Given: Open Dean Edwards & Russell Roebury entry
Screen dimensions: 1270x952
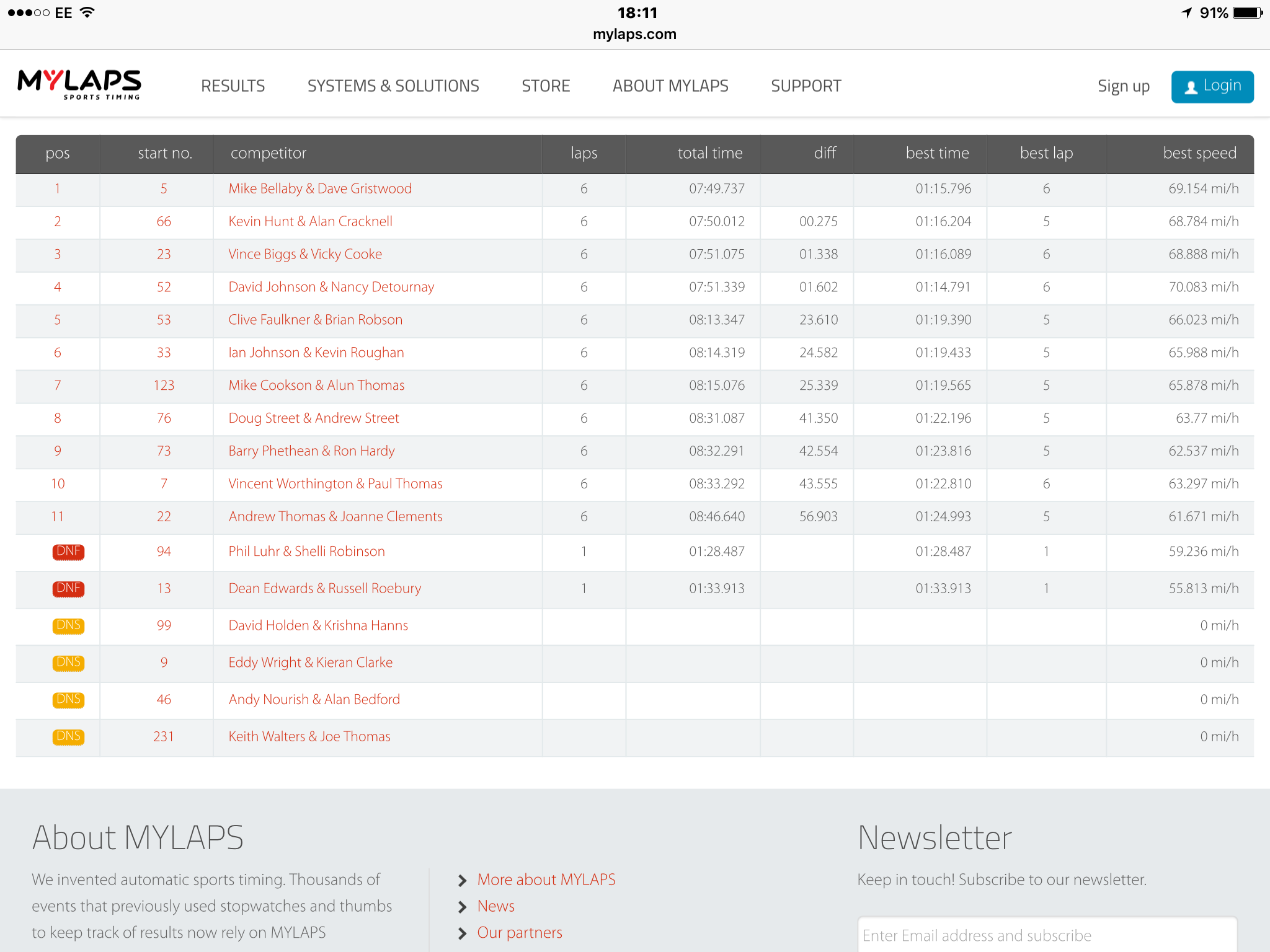Looking at the screenshot, I should (325, 589).
